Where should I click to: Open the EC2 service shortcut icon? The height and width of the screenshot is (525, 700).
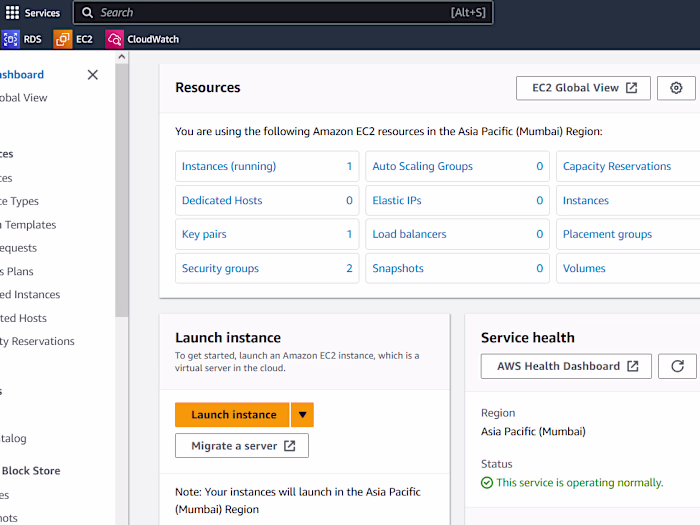pos(62,39)
